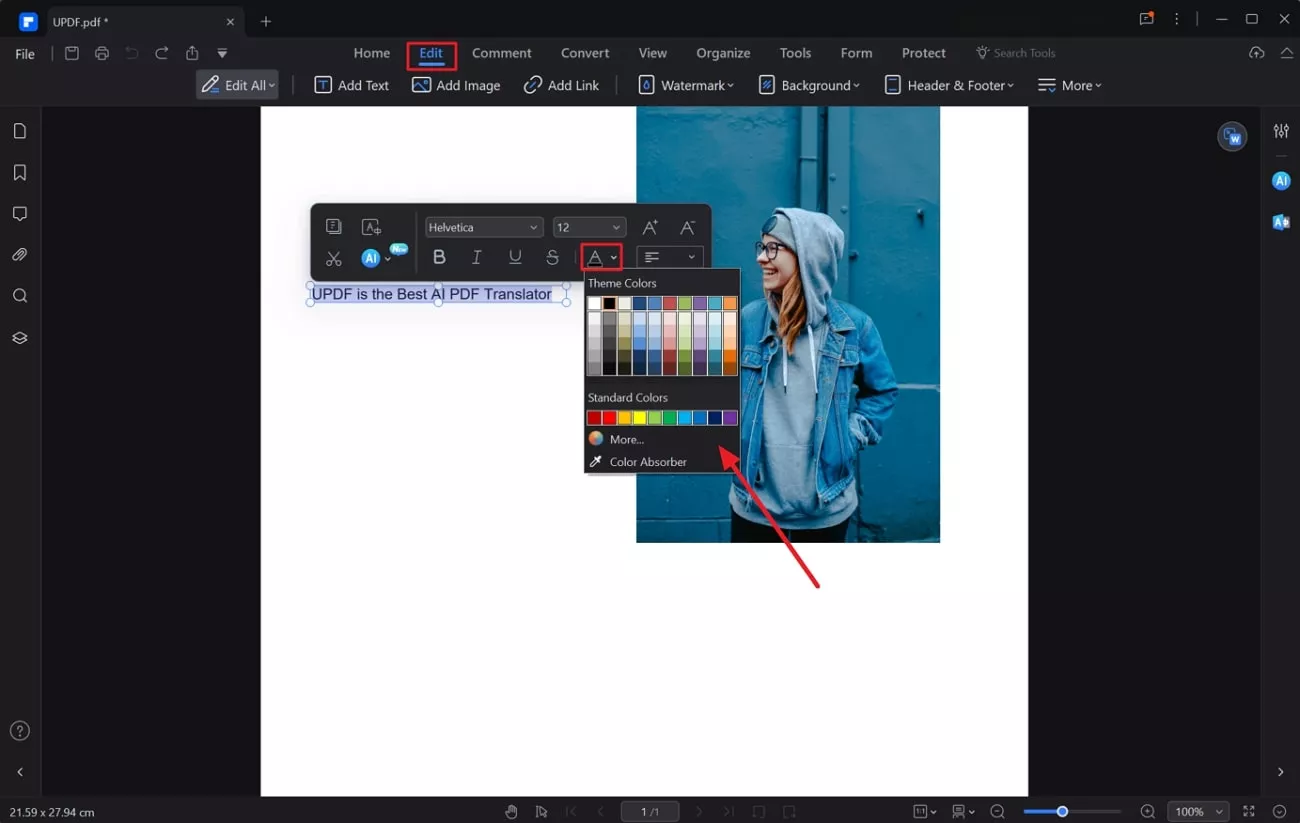
Task: Click the convert text box icon beside copy
Action: pos(371,227)
